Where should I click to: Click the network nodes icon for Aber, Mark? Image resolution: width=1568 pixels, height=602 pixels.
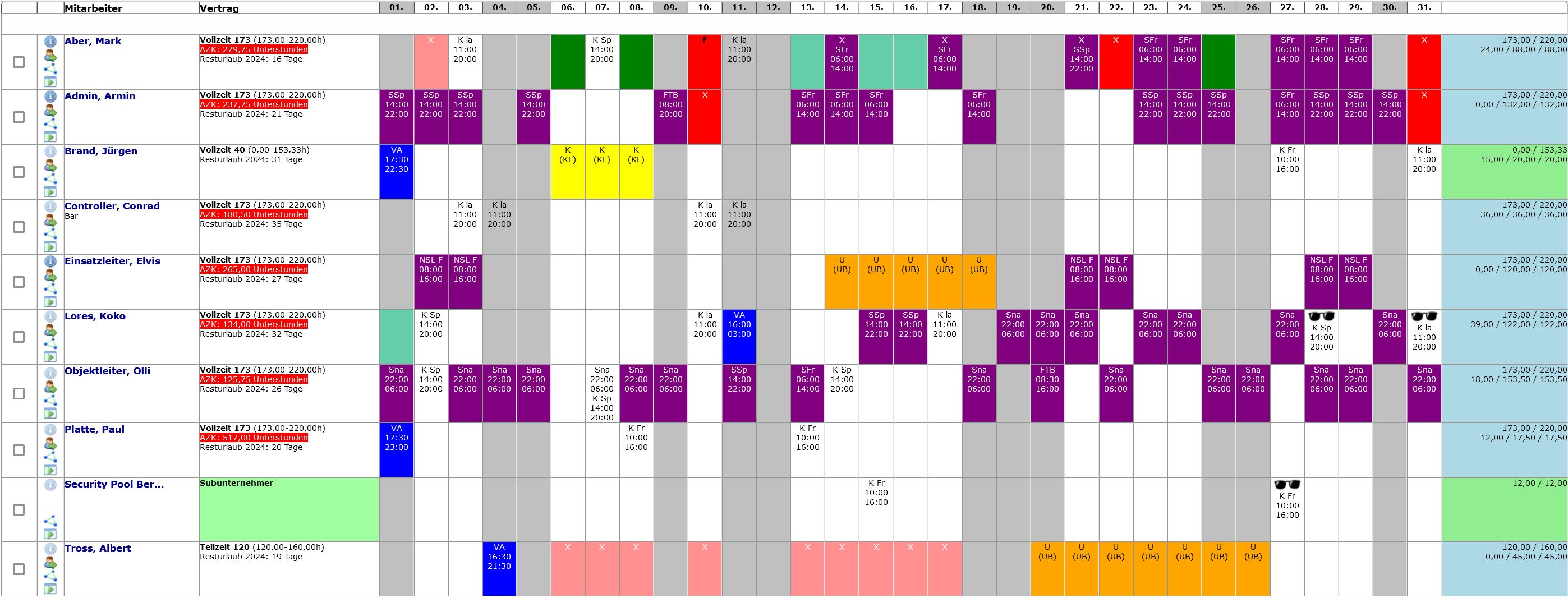[50, 69]
